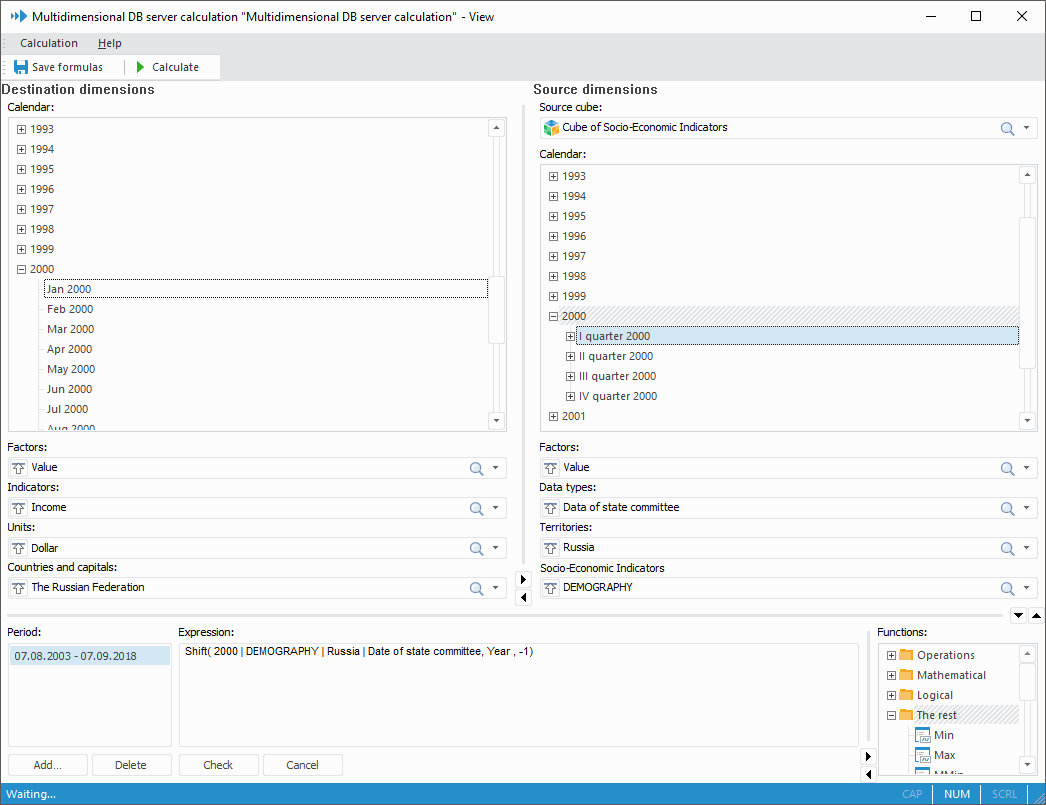The image size is (1046, 805).
Task: Expand II quarter 2000 in source calendar
Action: (571, 356)
